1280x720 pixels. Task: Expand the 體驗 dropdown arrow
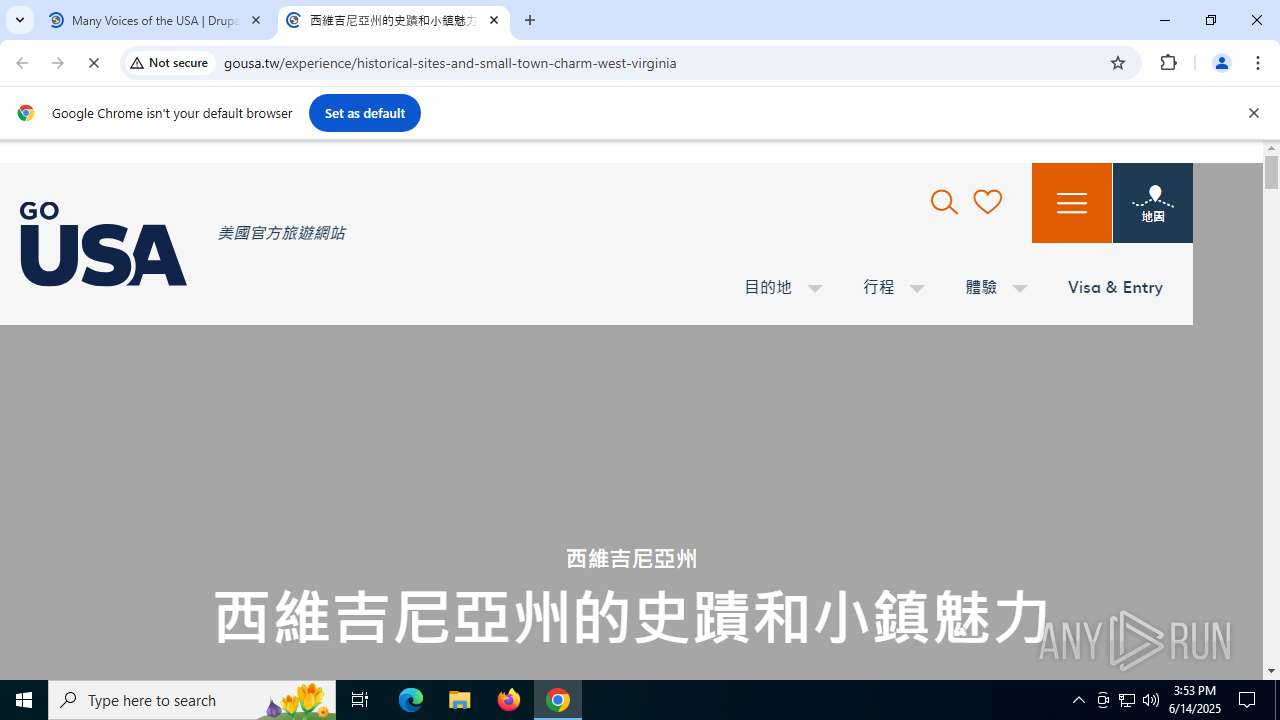click(1020, 288)
